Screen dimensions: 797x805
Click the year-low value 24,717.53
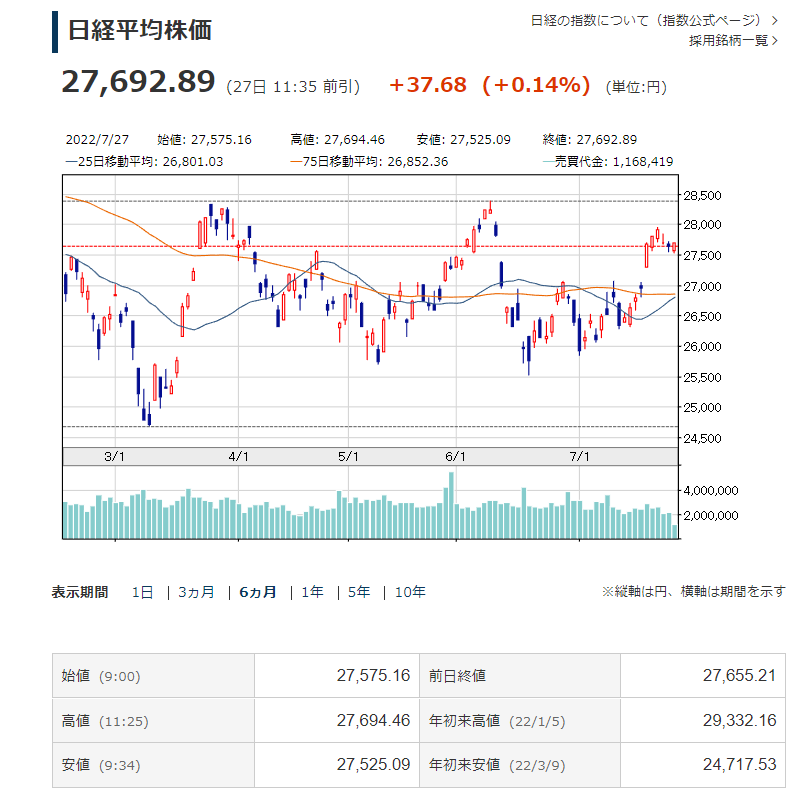pos(739,765)
